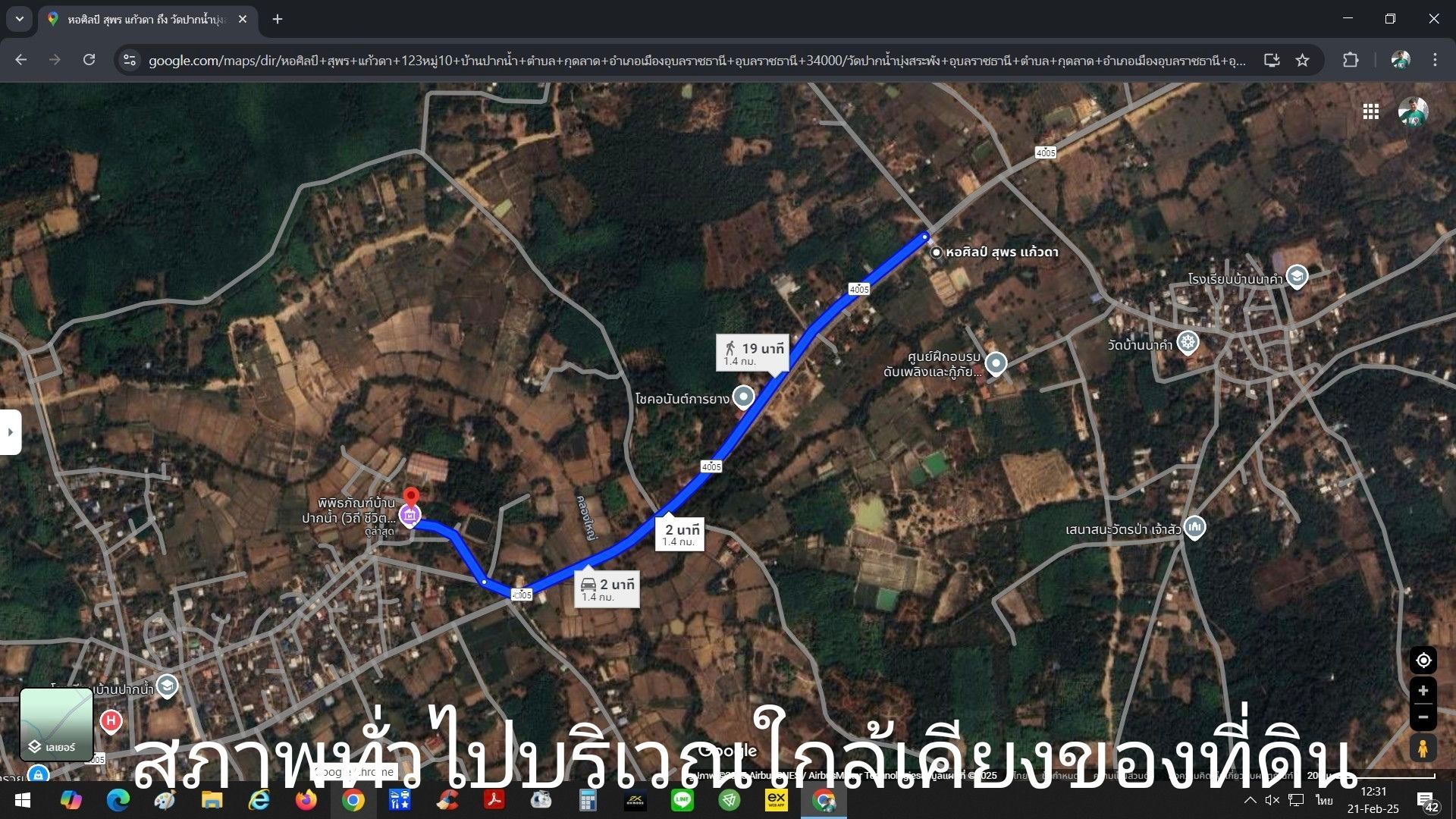Close the Google Maps tab
This screenshot has width=1456, height=819.
pos(243,19)
